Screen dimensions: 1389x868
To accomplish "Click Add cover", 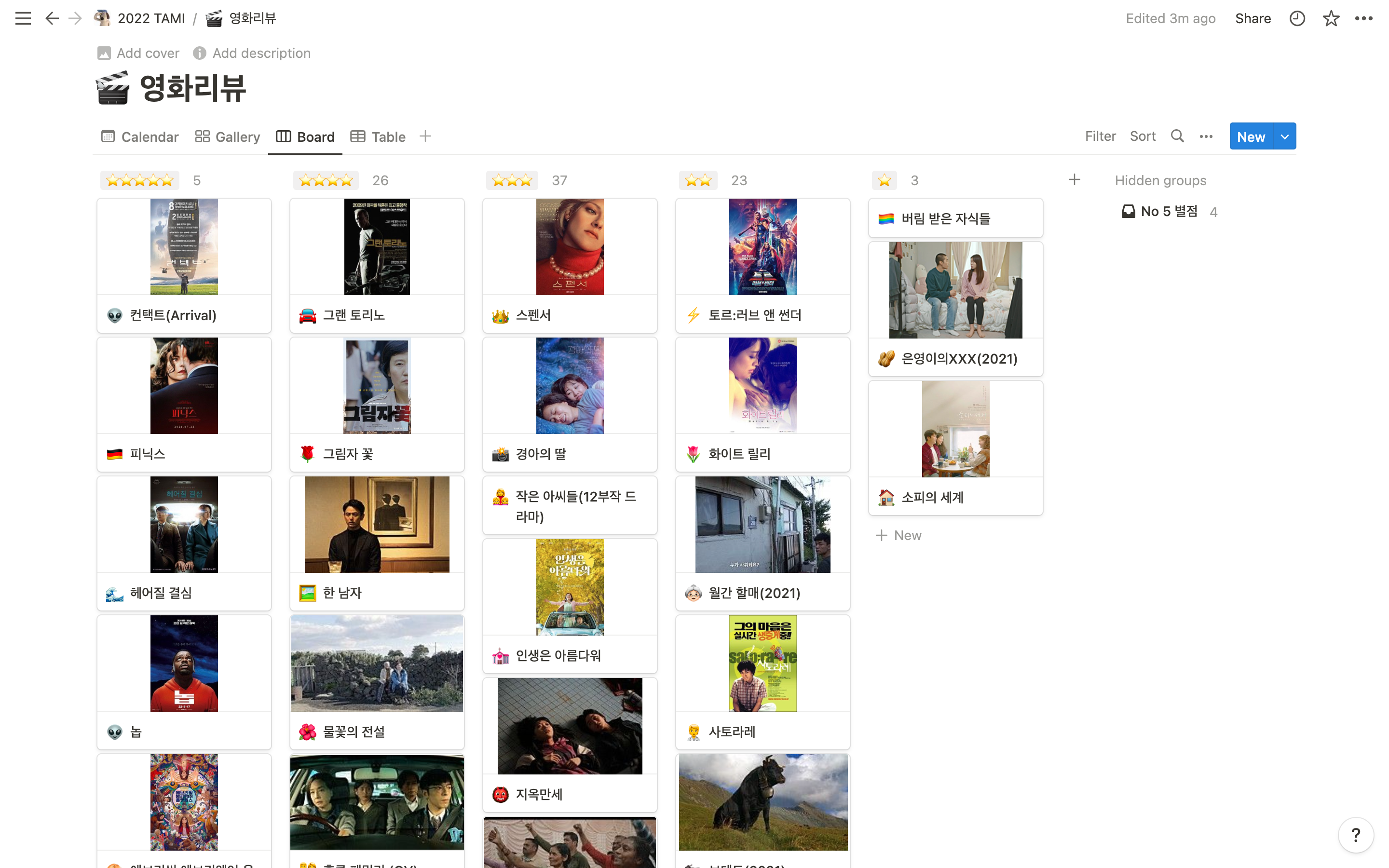I will (138, 53).
